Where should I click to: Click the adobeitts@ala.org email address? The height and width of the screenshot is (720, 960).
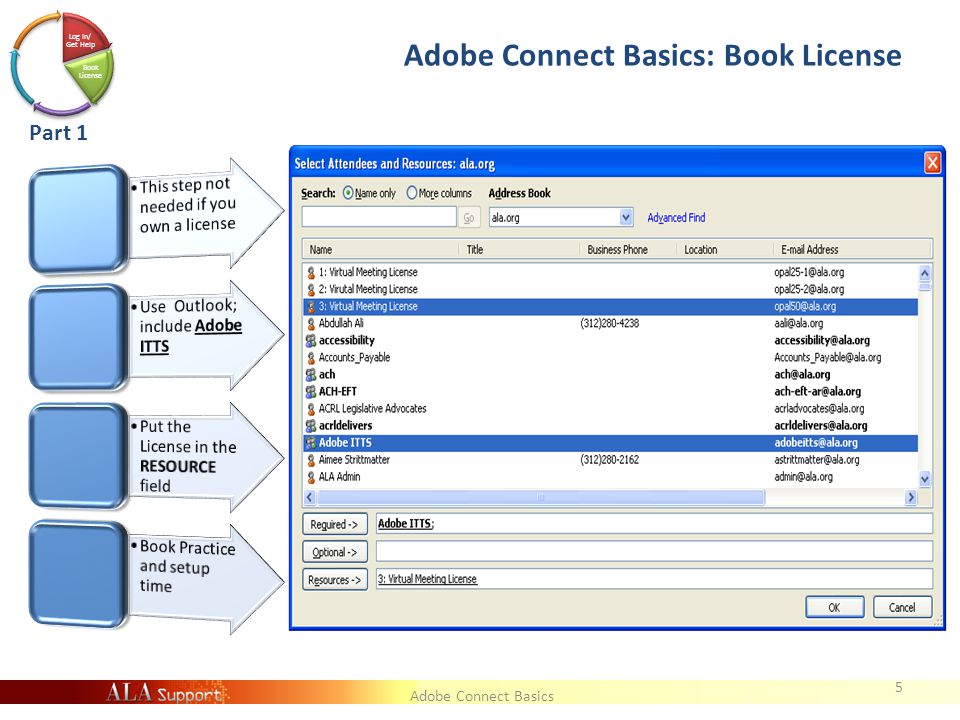tap(816, 443)
